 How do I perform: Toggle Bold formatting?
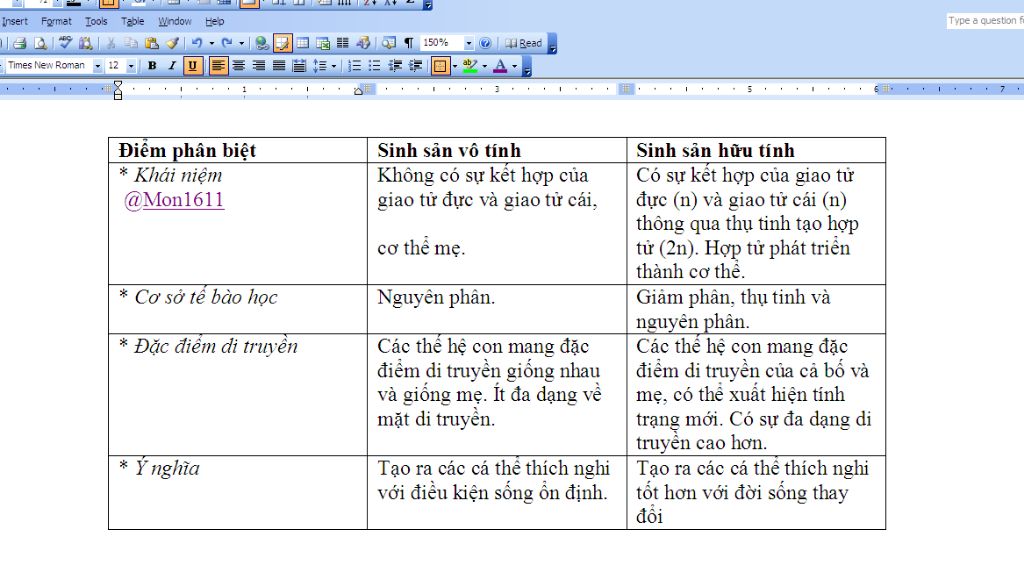coord(152,65)
